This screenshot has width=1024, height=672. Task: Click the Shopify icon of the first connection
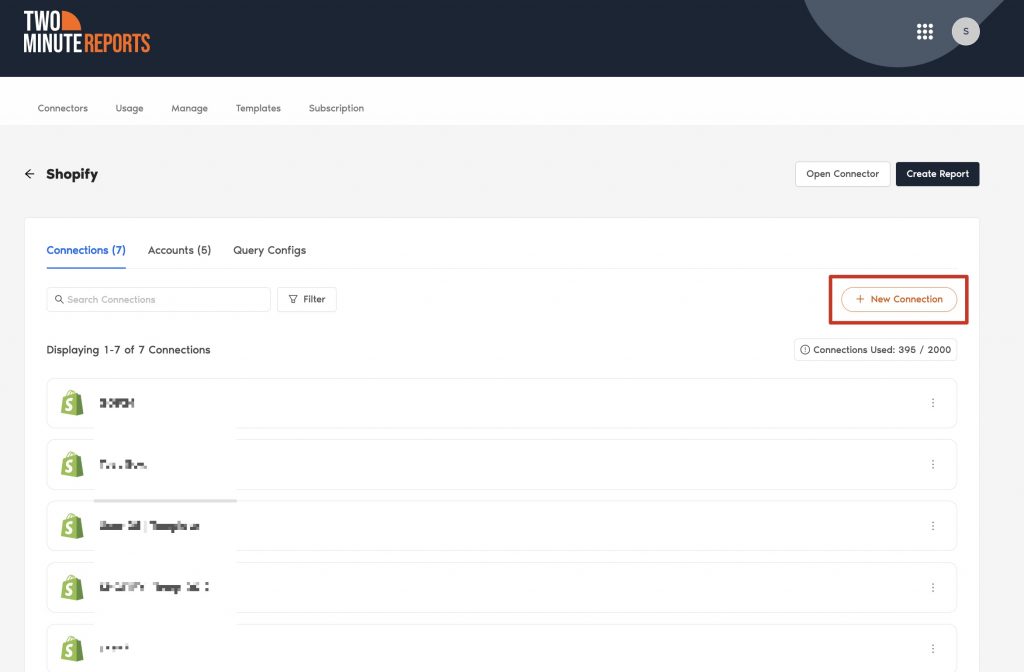pyautogui.click(x=72, y=403)
